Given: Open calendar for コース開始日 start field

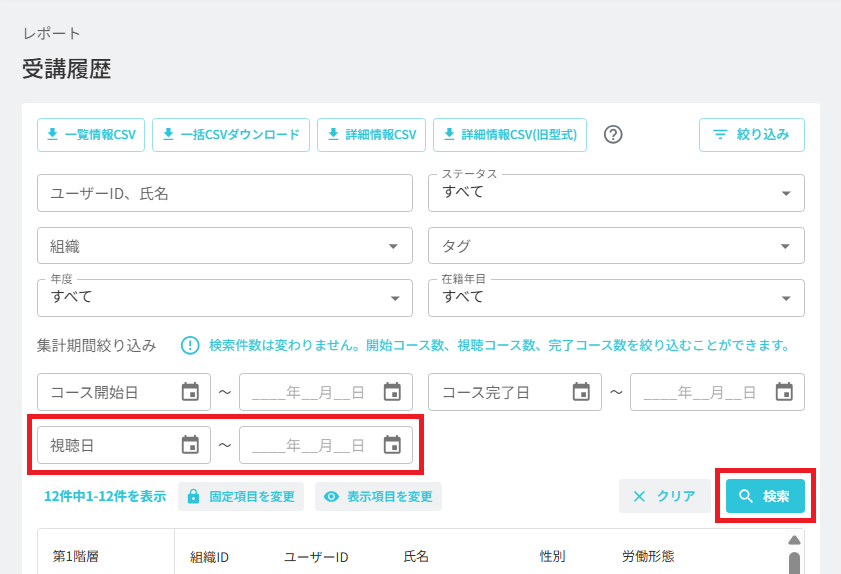Looking at the screenshot, I should (190, 392).
